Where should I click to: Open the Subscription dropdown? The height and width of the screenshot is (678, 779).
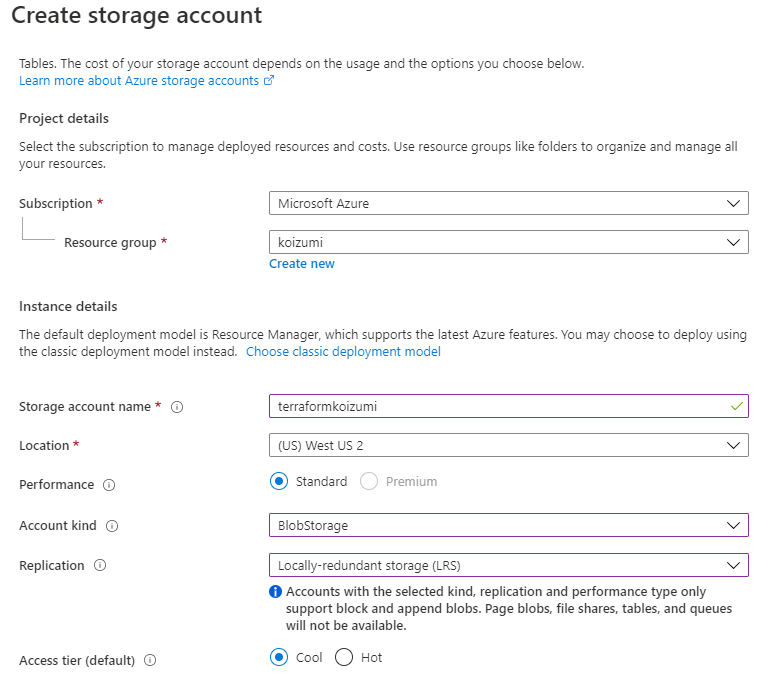tap(508, 203)
